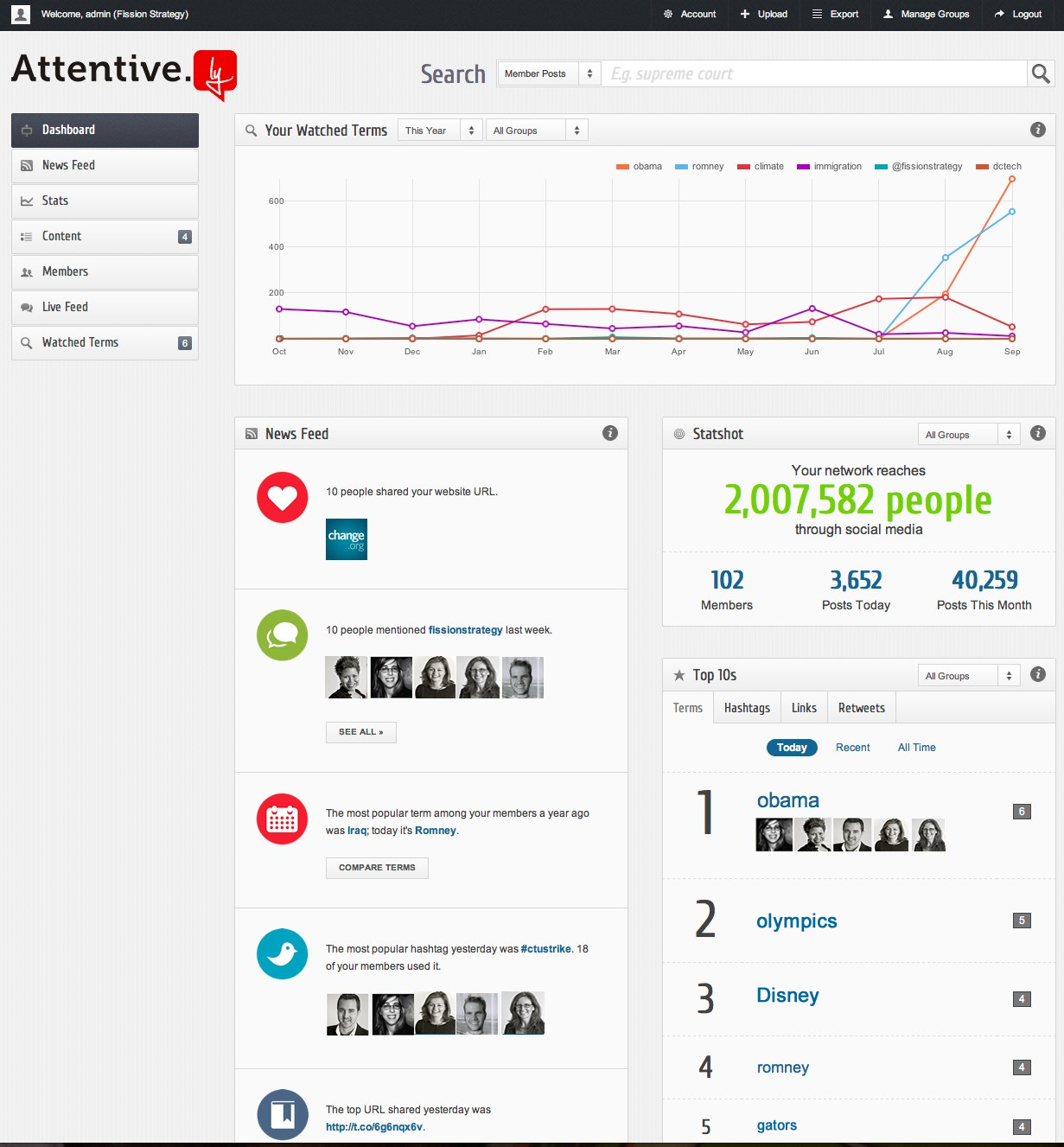Viewport: 1064px width, 1147px height.
Task: Open the #ctustrike hashtag link
Action: point(545,949)
